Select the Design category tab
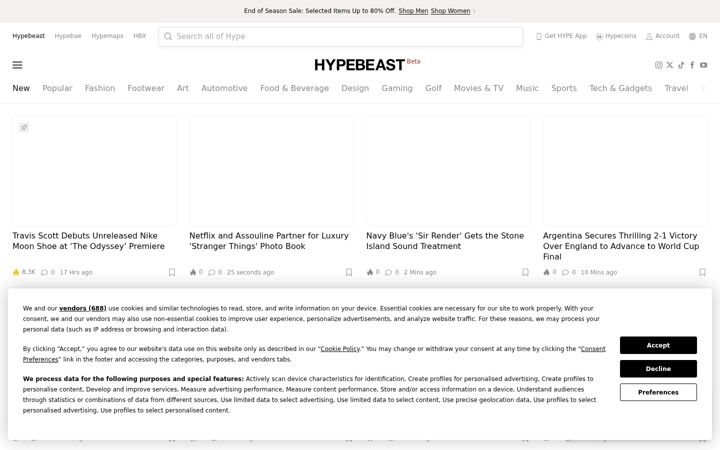This screenshot has width=720, height=450. click(355, 88)
